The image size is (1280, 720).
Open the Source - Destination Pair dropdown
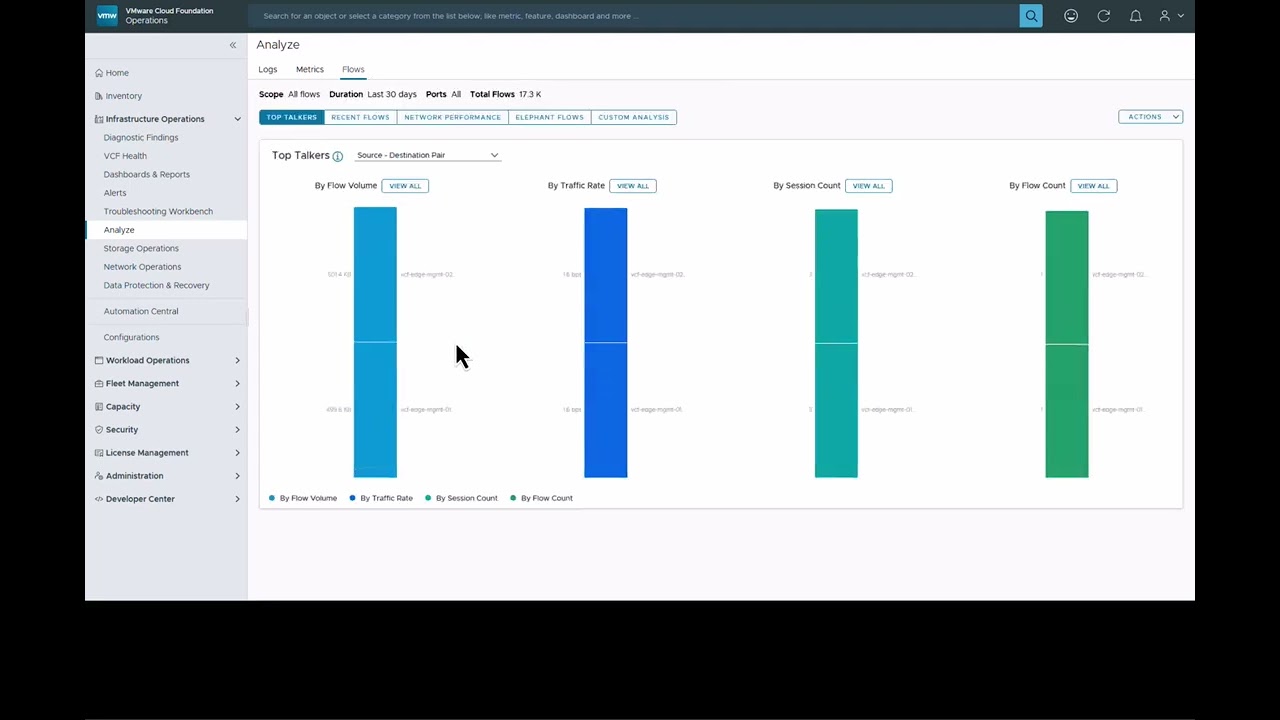(427, 155)
